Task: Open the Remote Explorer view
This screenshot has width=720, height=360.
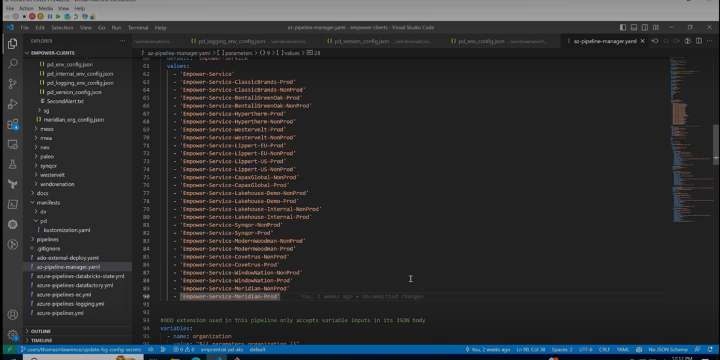Action: [12, 145]
